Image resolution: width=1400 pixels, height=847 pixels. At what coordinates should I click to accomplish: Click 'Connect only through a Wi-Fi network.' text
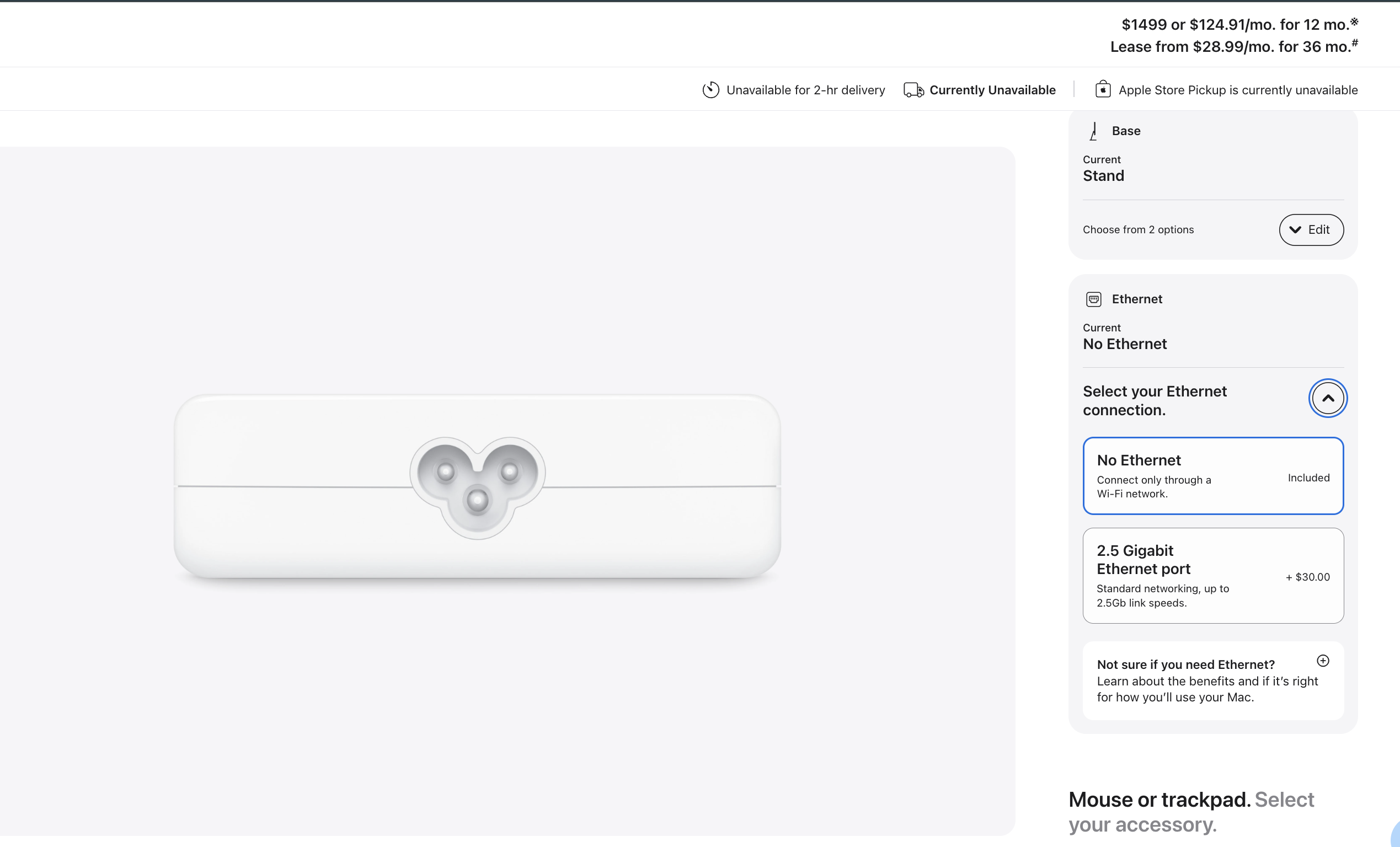1154,487
